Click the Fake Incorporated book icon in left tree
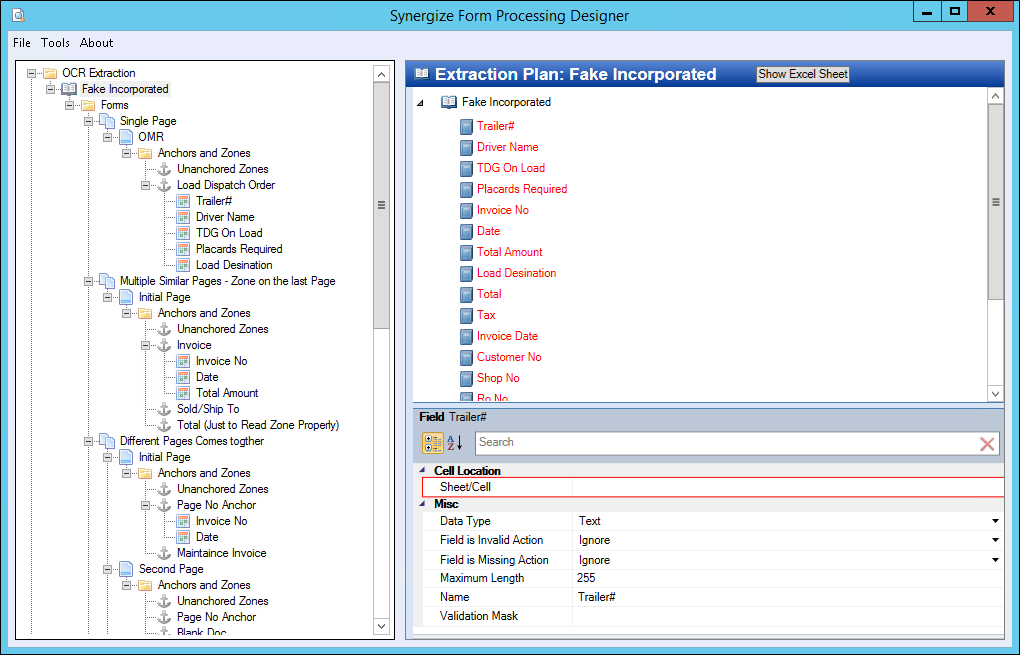The width and height of the screenshot is (1020, 655). 69,89
